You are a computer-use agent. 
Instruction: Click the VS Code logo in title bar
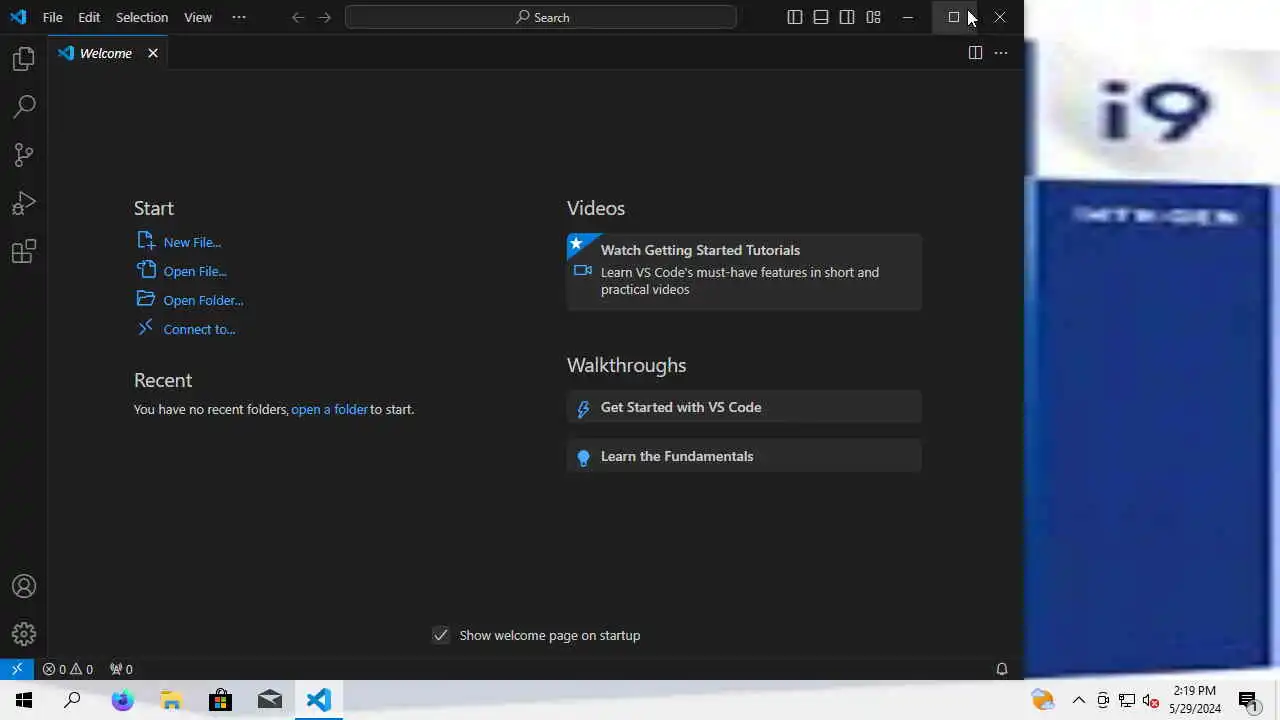tap(18, 17)
